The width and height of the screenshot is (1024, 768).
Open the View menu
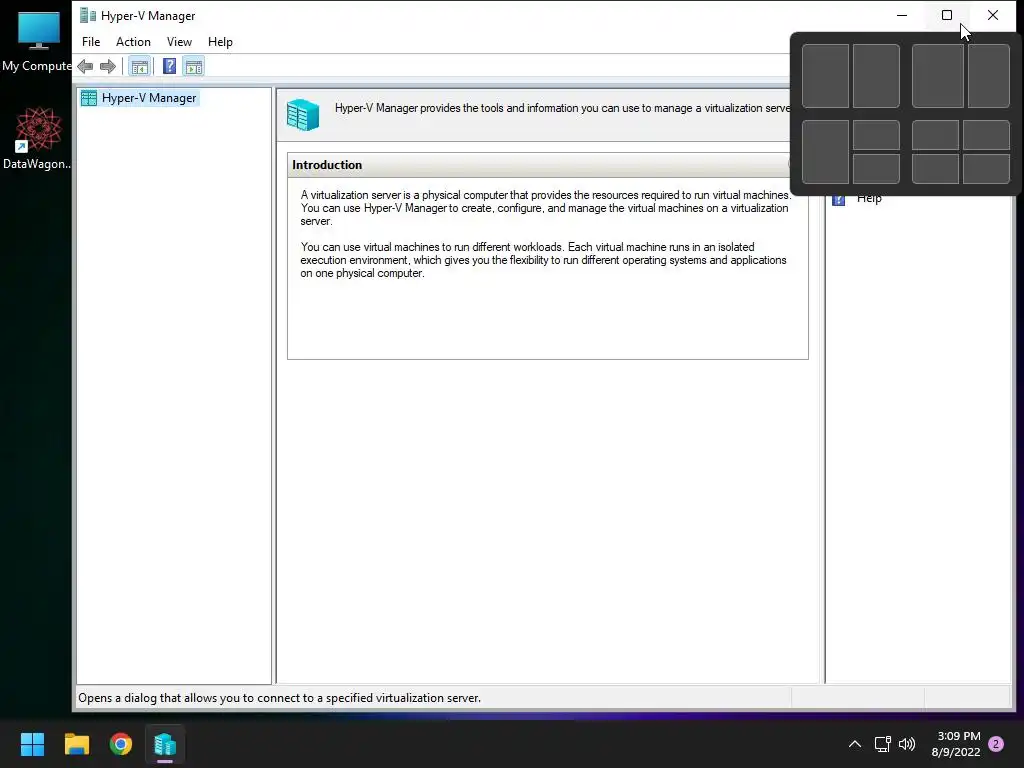[179, 42]
